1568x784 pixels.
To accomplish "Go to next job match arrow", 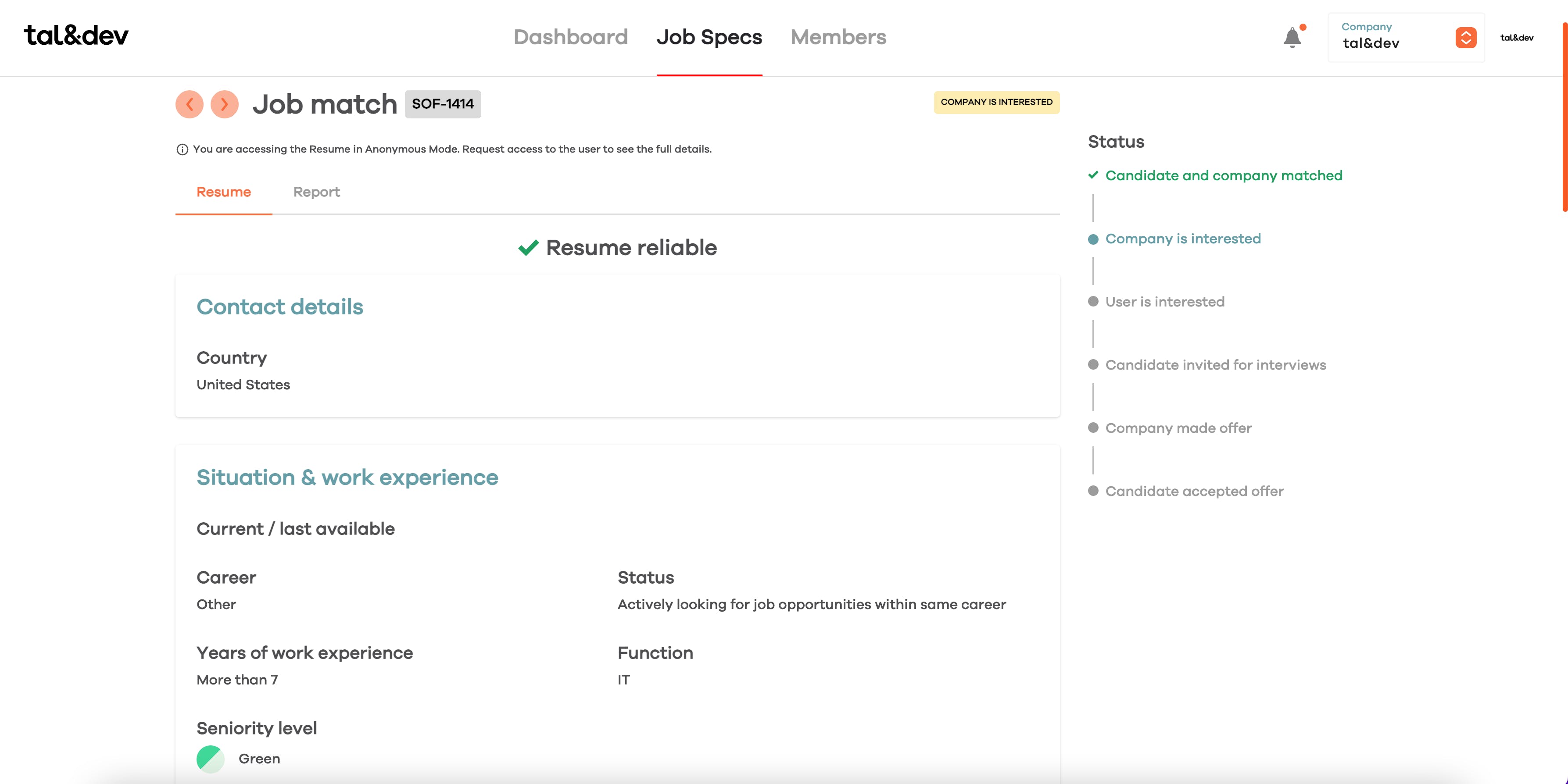I will click(x=225, y=105).
